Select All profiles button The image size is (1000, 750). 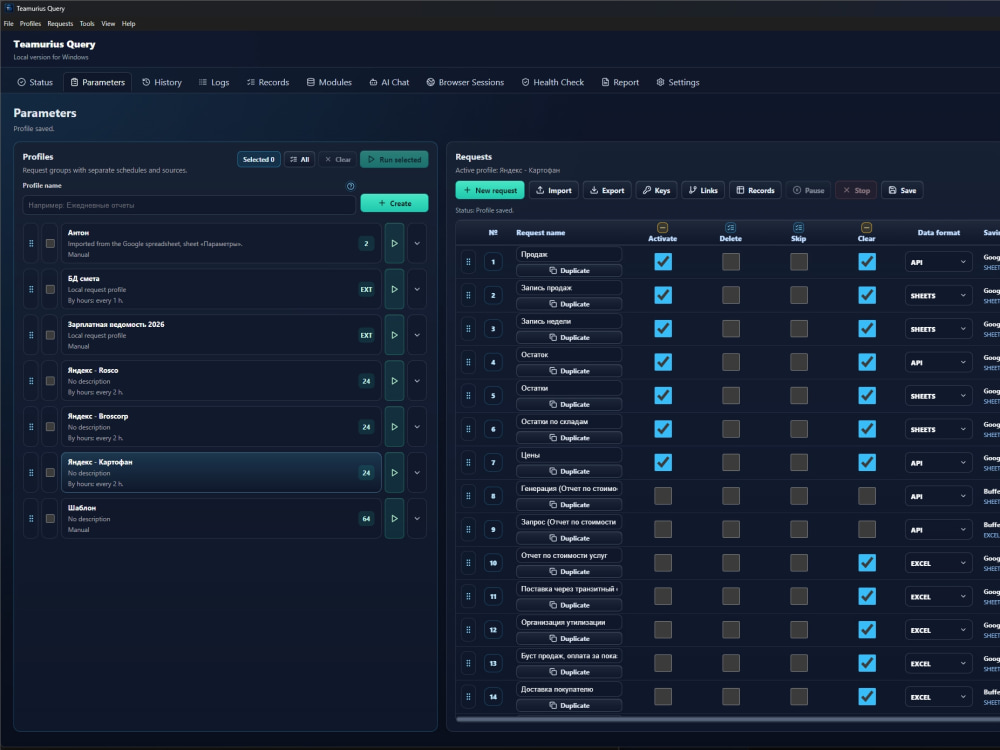[x=299, y=159]
